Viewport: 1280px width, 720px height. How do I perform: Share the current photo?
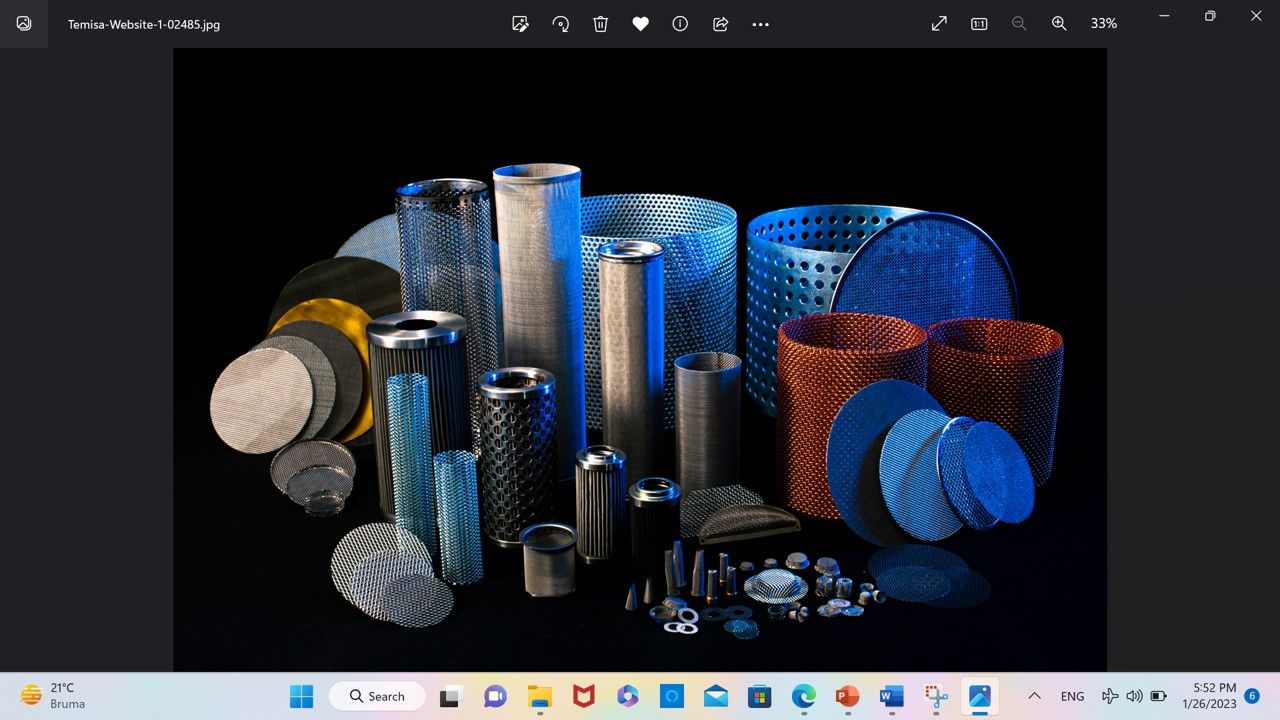click(x=720, y=24)
